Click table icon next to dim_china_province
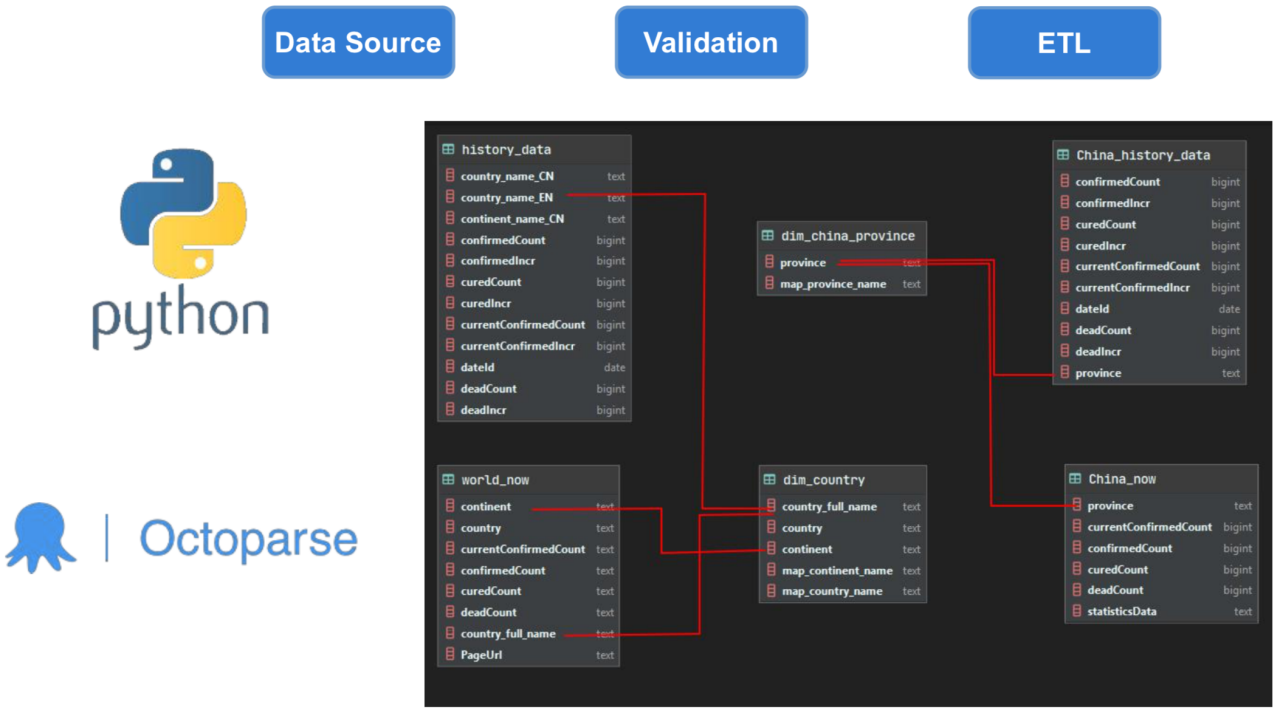Viewport: 1280px width, 719px height. coord(768,236)
